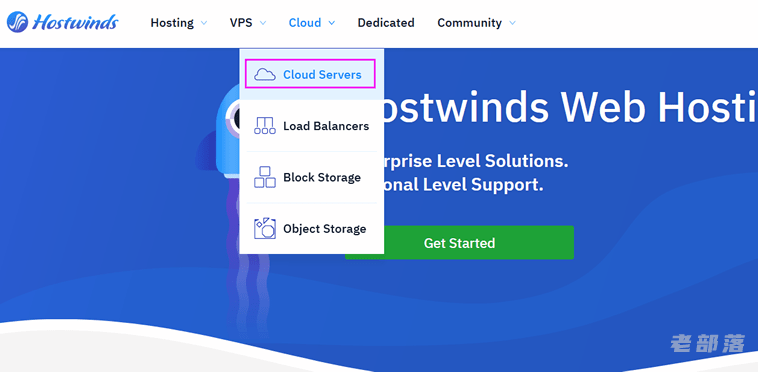Click the Hostwinds logo
Screen dimensions: 758x372
click(62, 22)
